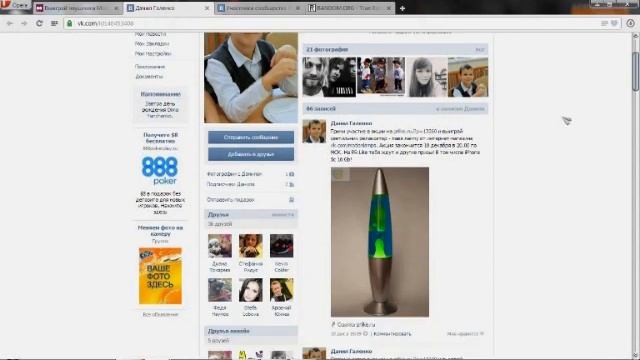Open Фотографии с Данилом link
Viewport: 640px width, 360px height.
coord(234,174)
